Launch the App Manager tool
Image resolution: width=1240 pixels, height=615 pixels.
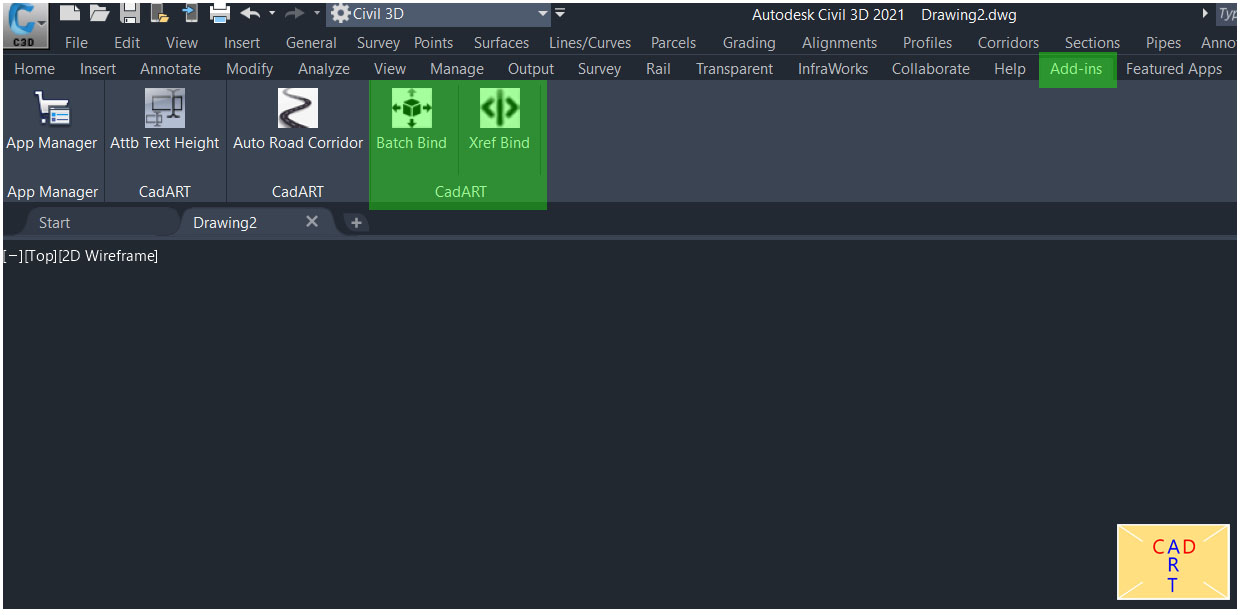[52, 120]
